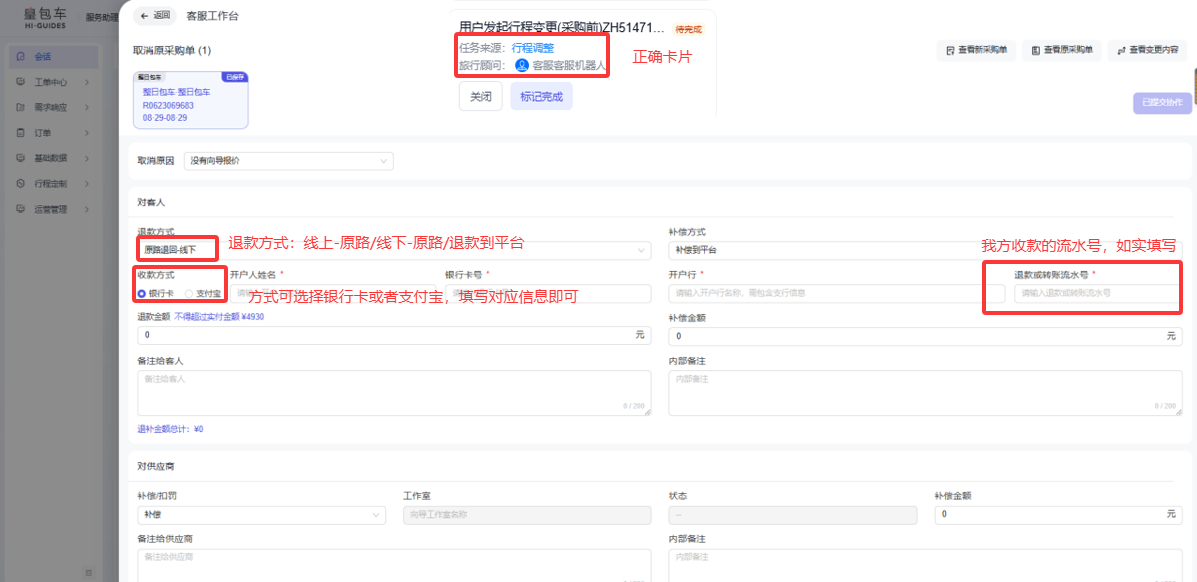Open the 行程调整 task source link
Viewport: 1197px width, 582px height.
click(533, 47)
